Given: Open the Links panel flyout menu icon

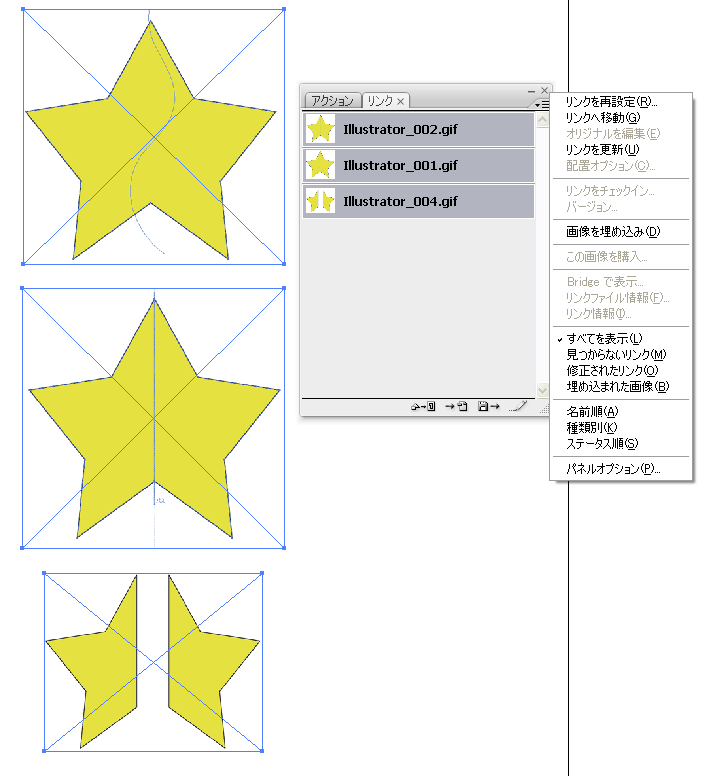Looking at the screenshot, I should coord(542,104).
